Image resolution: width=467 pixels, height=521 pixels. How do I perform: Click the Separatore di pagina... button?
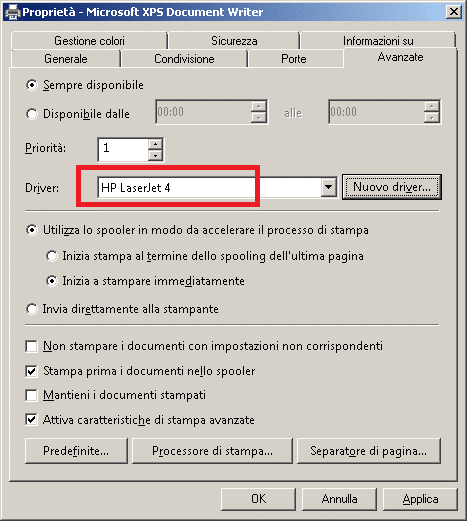(x=369, y=451)
